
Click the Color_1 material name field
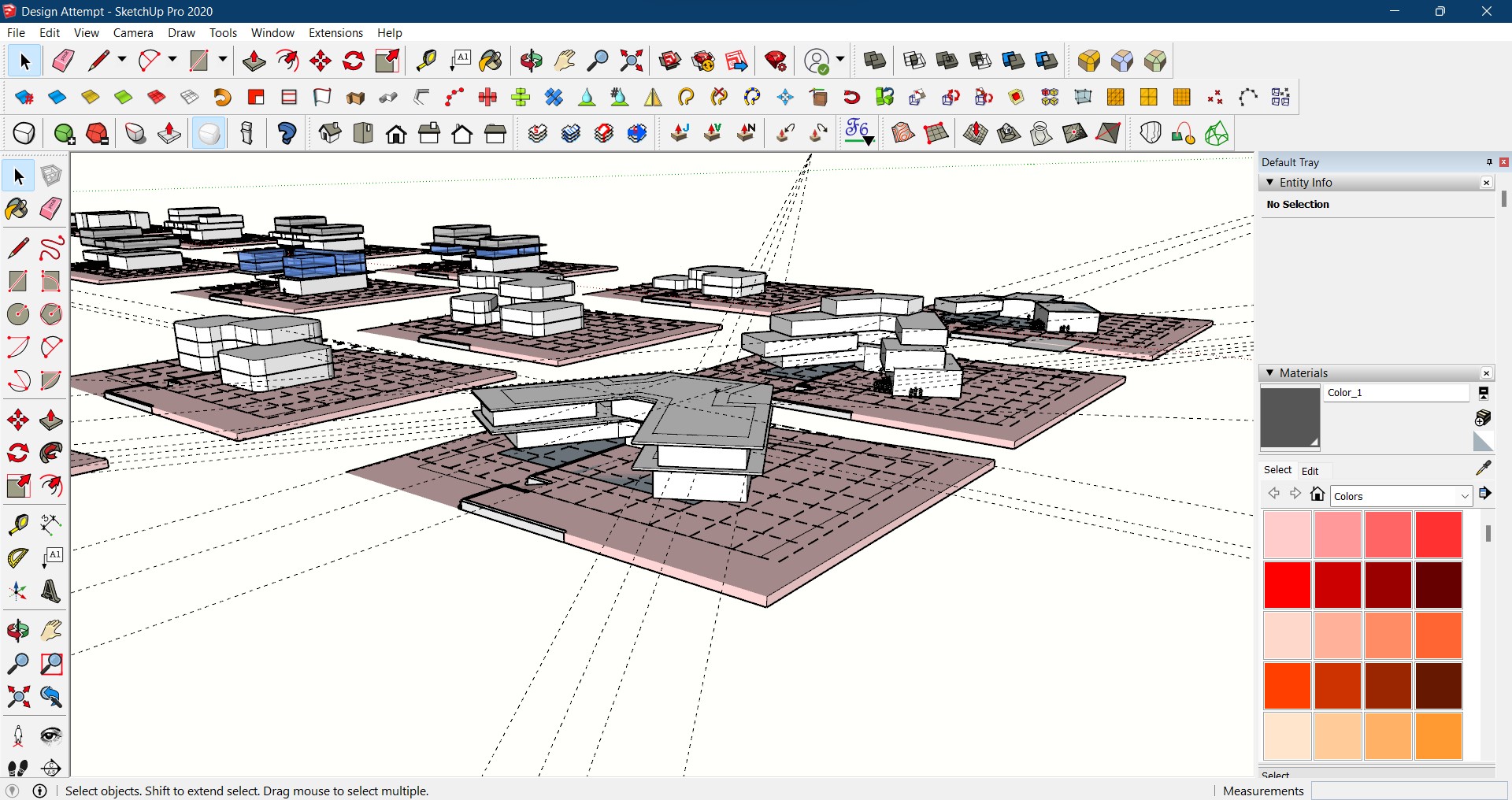click(1396, 393)
